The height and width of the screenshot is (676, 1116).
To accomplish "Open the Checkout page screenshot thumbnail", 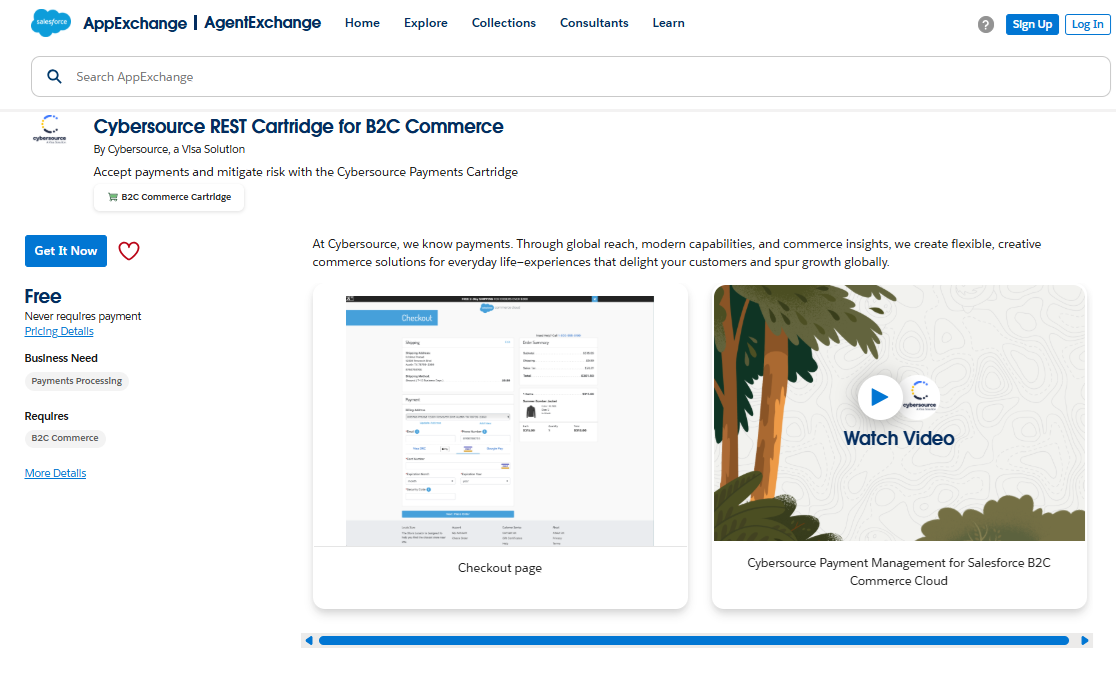I will click(500, 420).
